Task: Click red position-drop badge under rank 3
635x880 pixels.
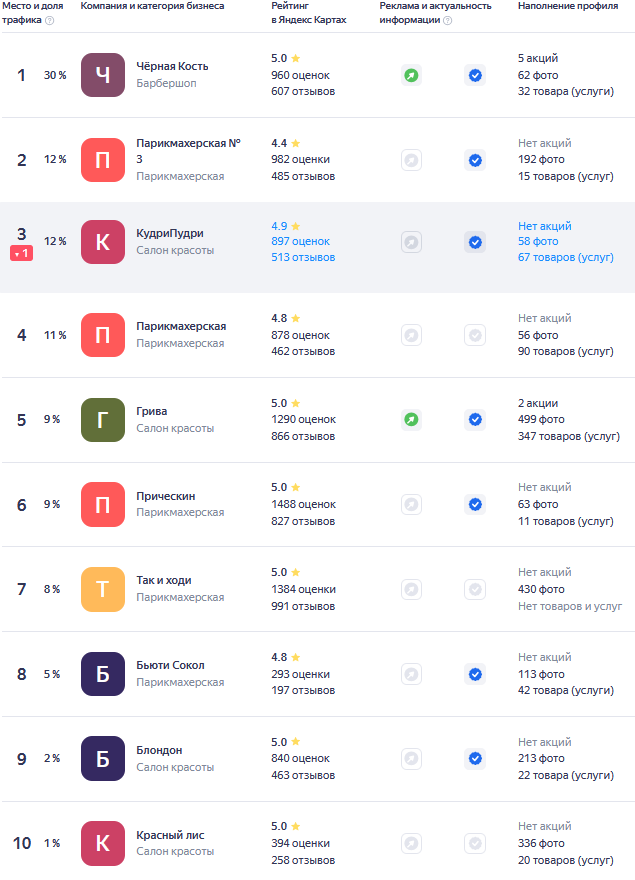Action: click(21, 254)
